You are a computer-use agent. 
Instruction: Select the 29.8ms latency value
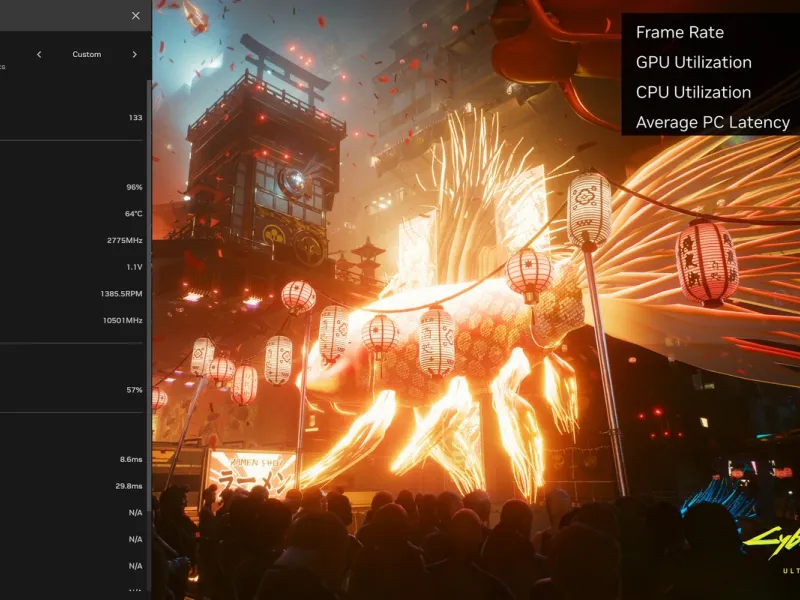coord(129,486)
